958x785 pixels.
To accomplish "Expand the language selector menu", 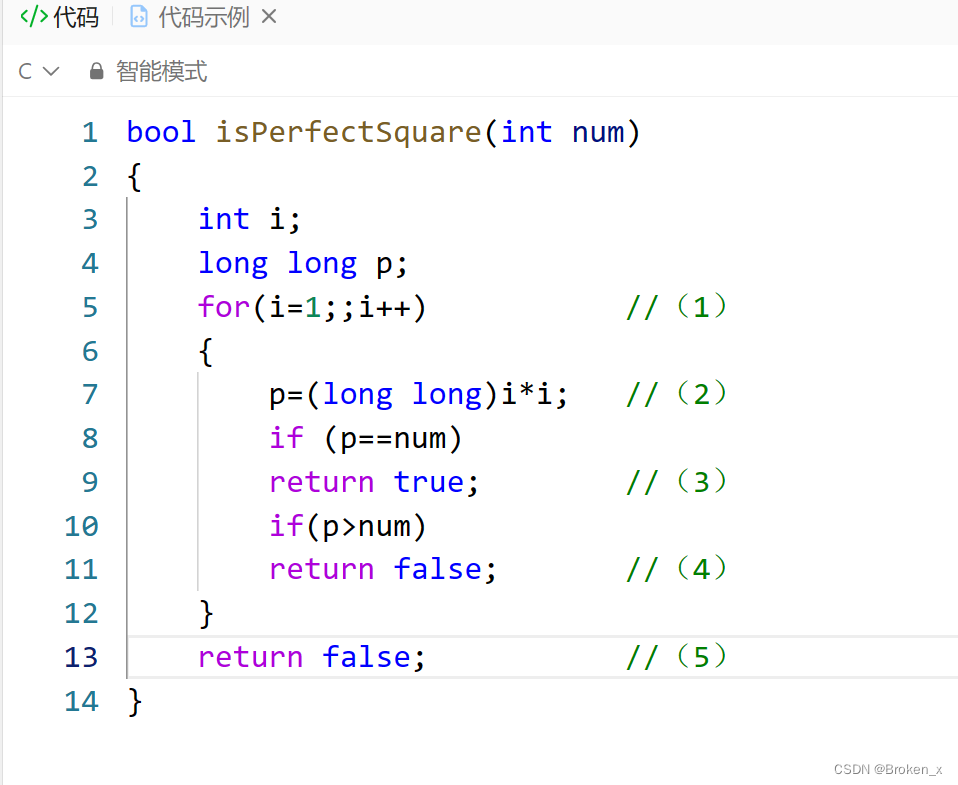I will pos(37,71).
